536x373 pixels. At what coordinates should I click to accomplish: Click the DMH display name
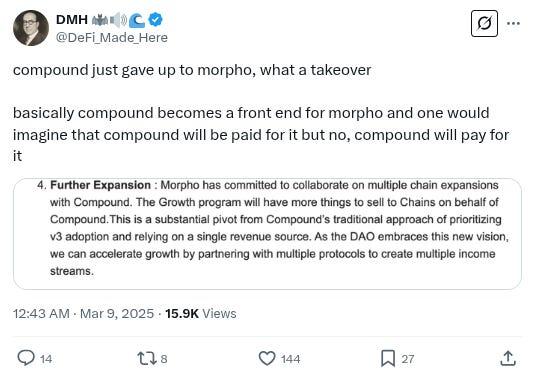click(x=72, y=20)
